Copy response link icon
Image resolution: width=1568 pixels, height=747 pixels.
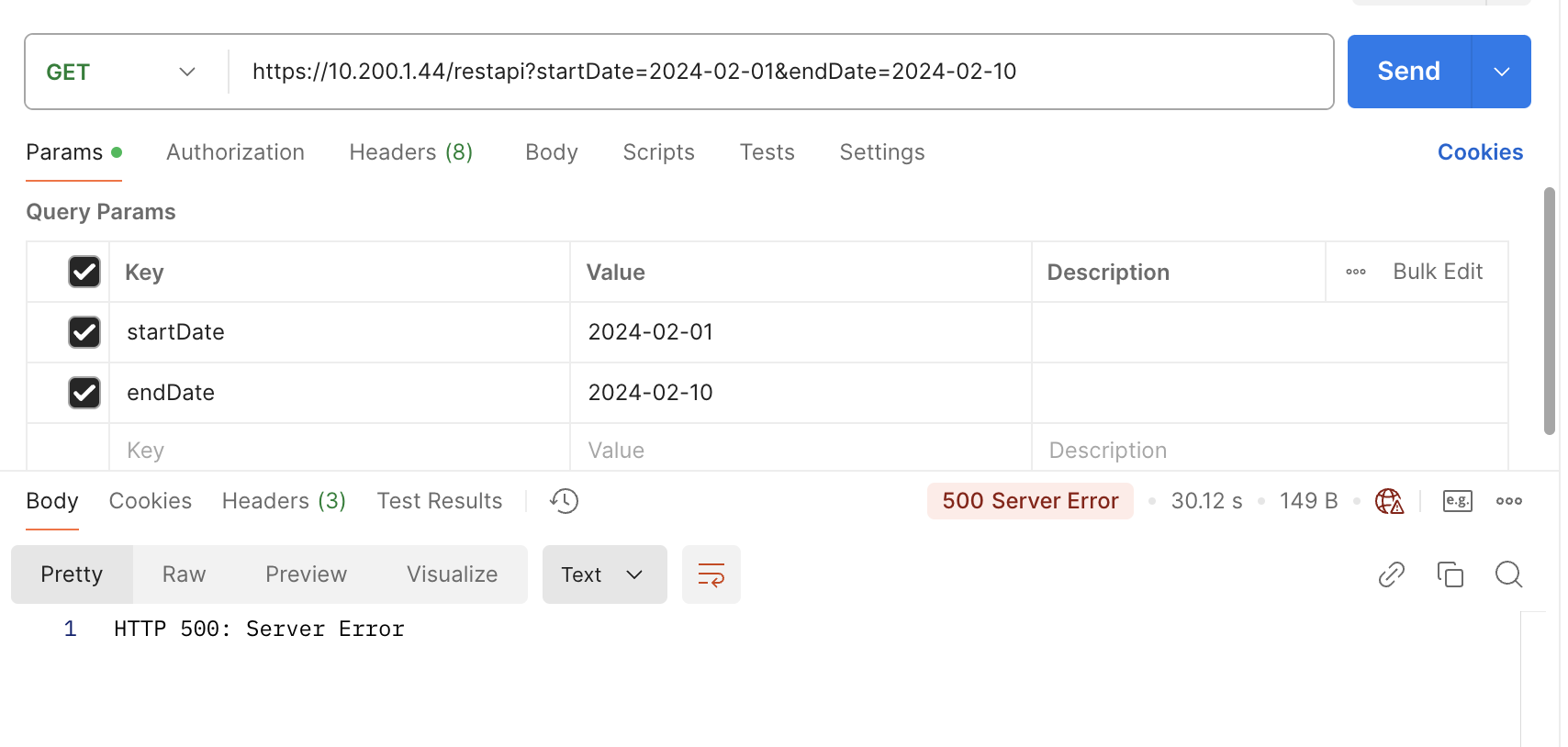coord(1391,575)
